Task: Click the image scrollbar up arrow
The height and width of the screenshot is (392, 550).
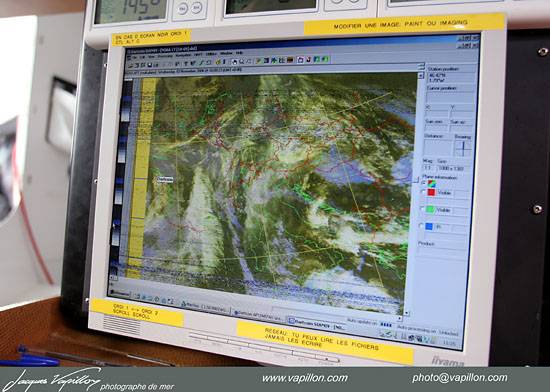Action: tap(421, 75)
